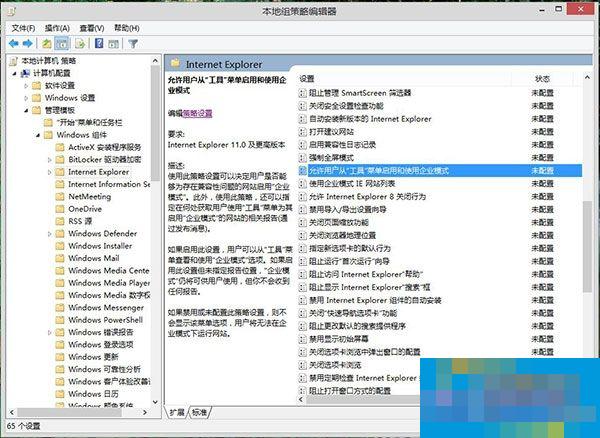Click the NetMeeting folder icon
600x438 pixels.
[60, 197]
